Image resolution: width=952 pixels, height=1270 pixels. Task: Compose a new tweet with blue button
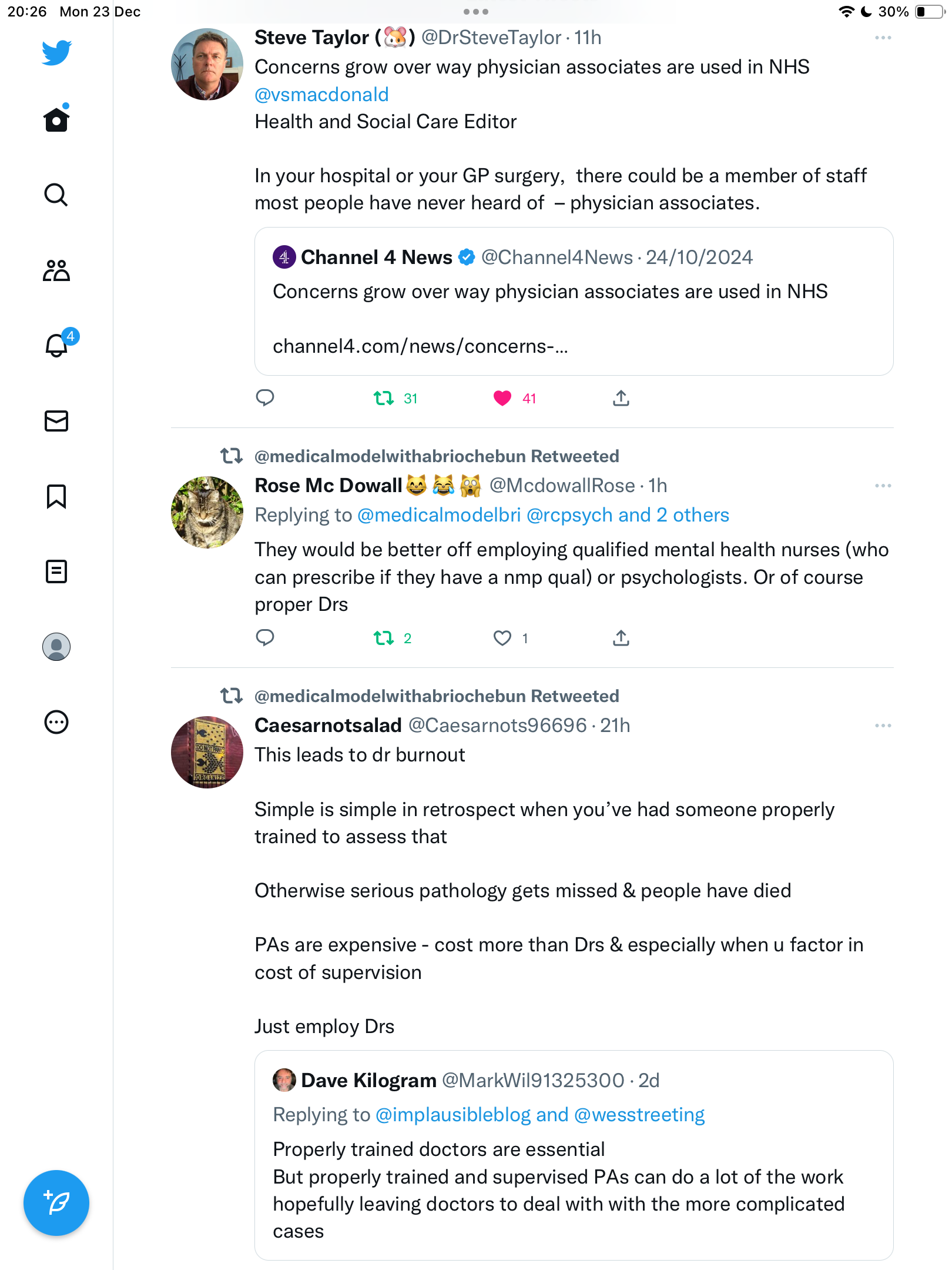click(56, 1203)
